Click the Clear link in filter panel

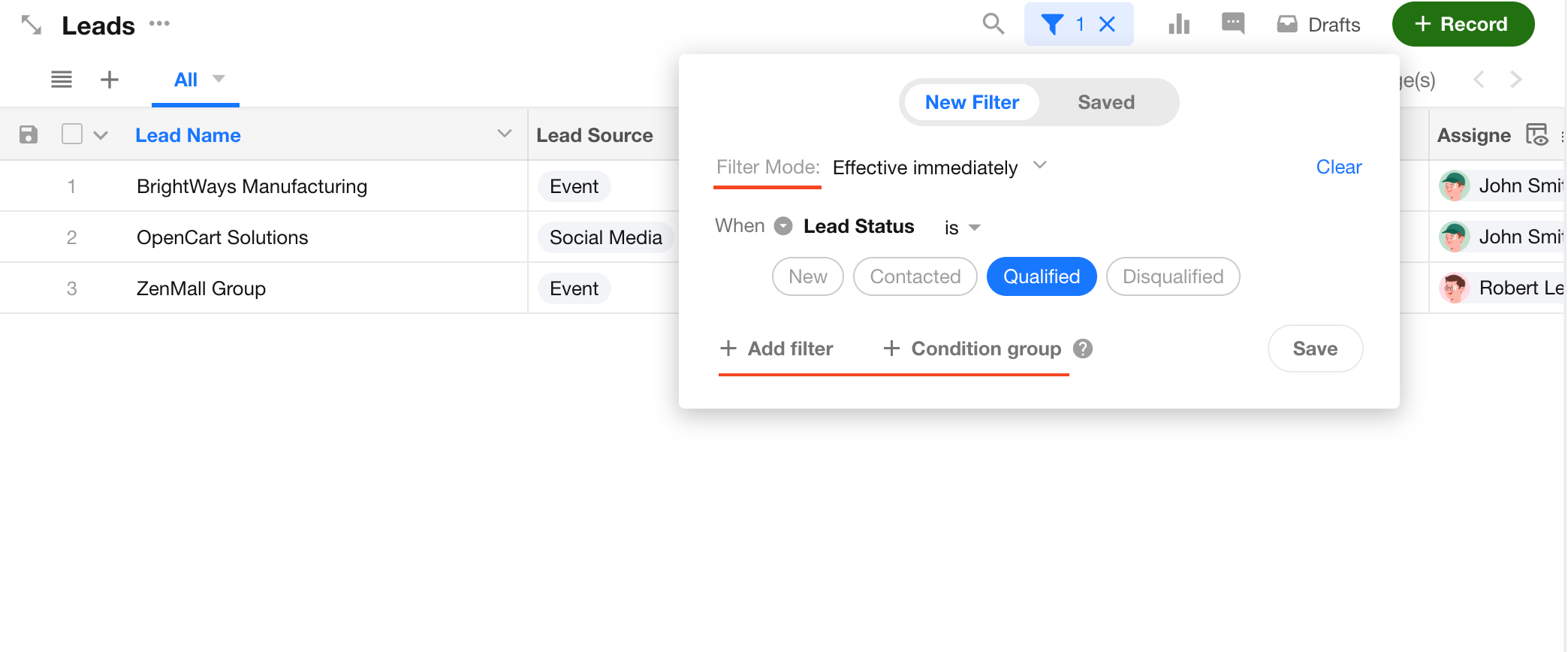1338,167
